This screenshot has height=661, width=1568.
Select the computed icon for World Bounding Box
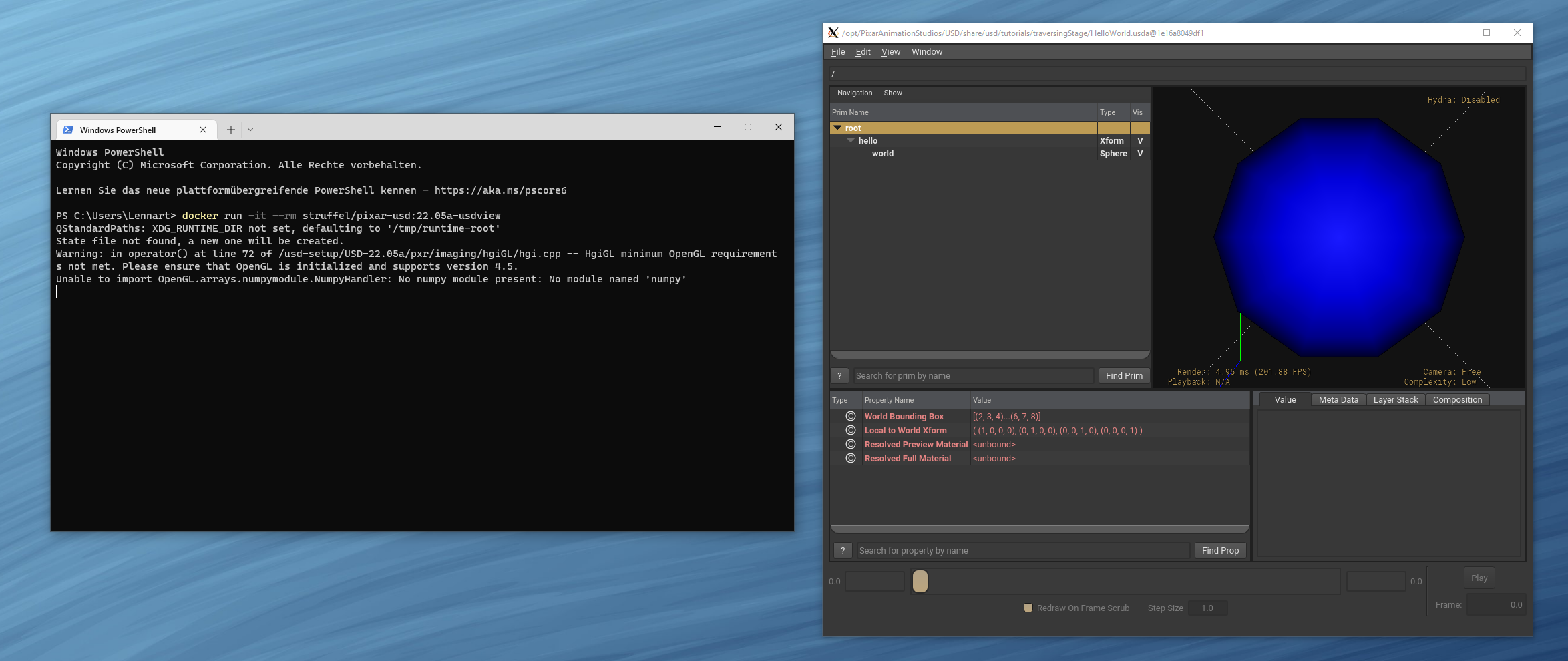point(849,416)
